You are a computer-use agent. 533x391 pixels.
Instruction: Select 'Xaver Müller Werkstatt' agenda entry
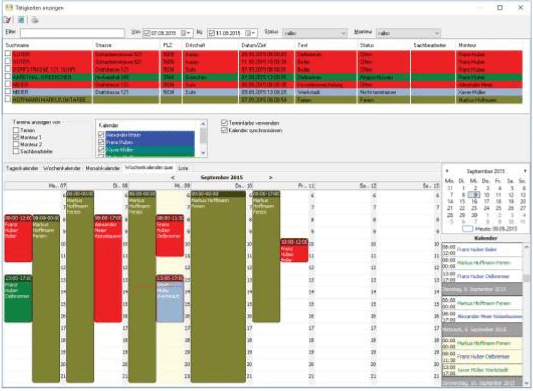(482, 370)
